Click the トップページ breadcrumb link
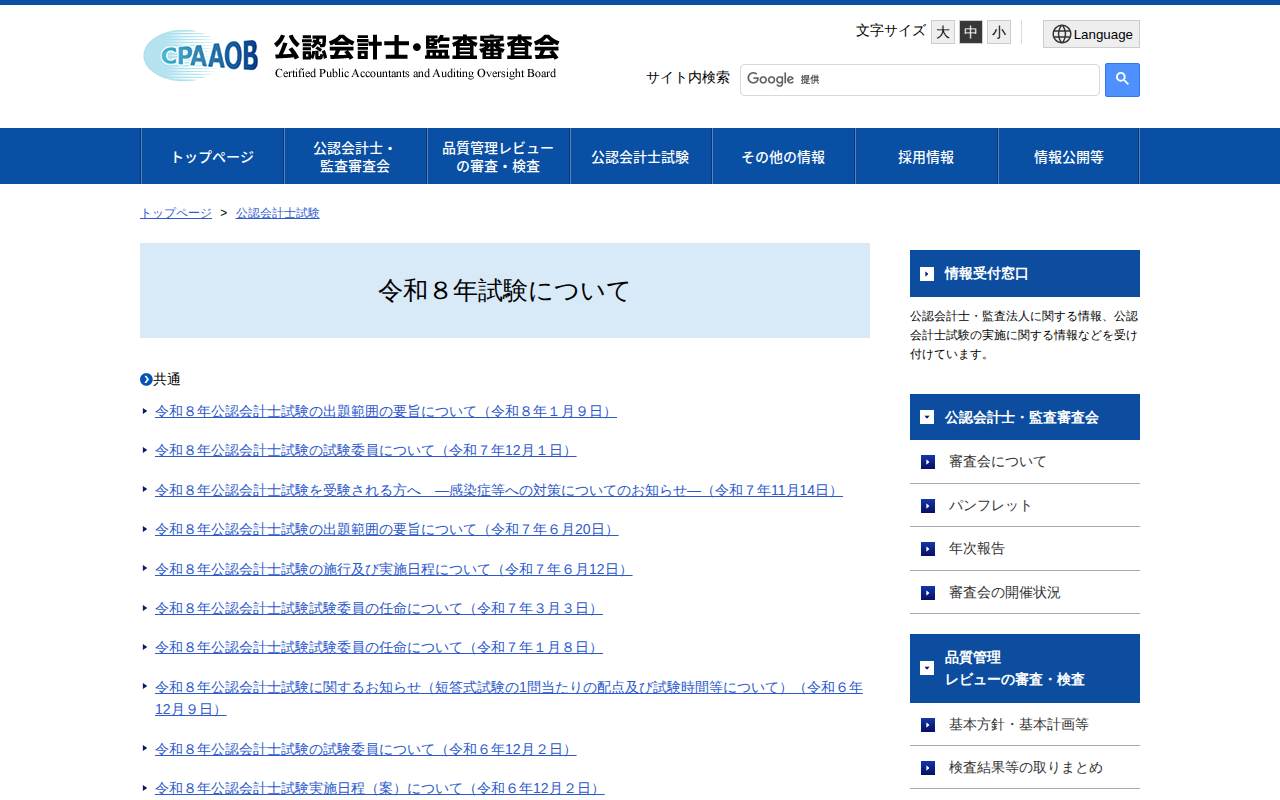The height and width of the screenshot is (800, 1280). [176, 213]
